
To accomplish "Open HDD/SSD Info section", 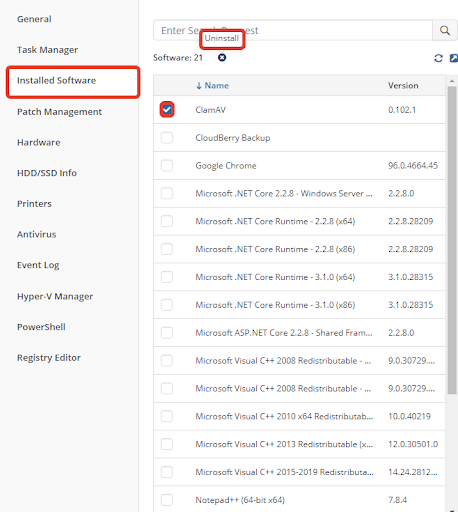I will tap(47, 173).
